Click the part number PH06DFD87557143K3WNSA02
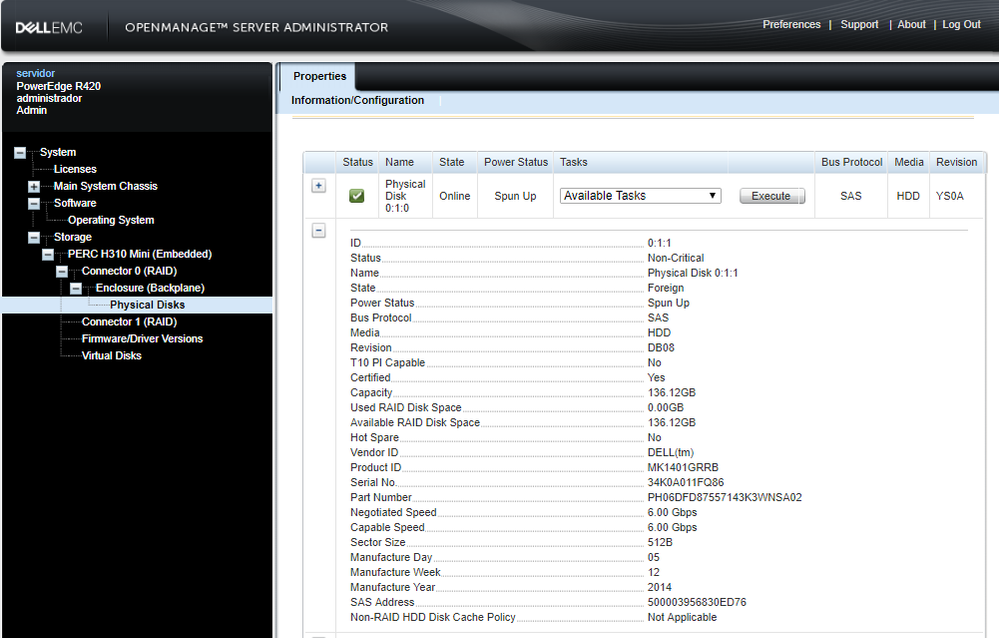The image size is (999, 638). (724, 497)
